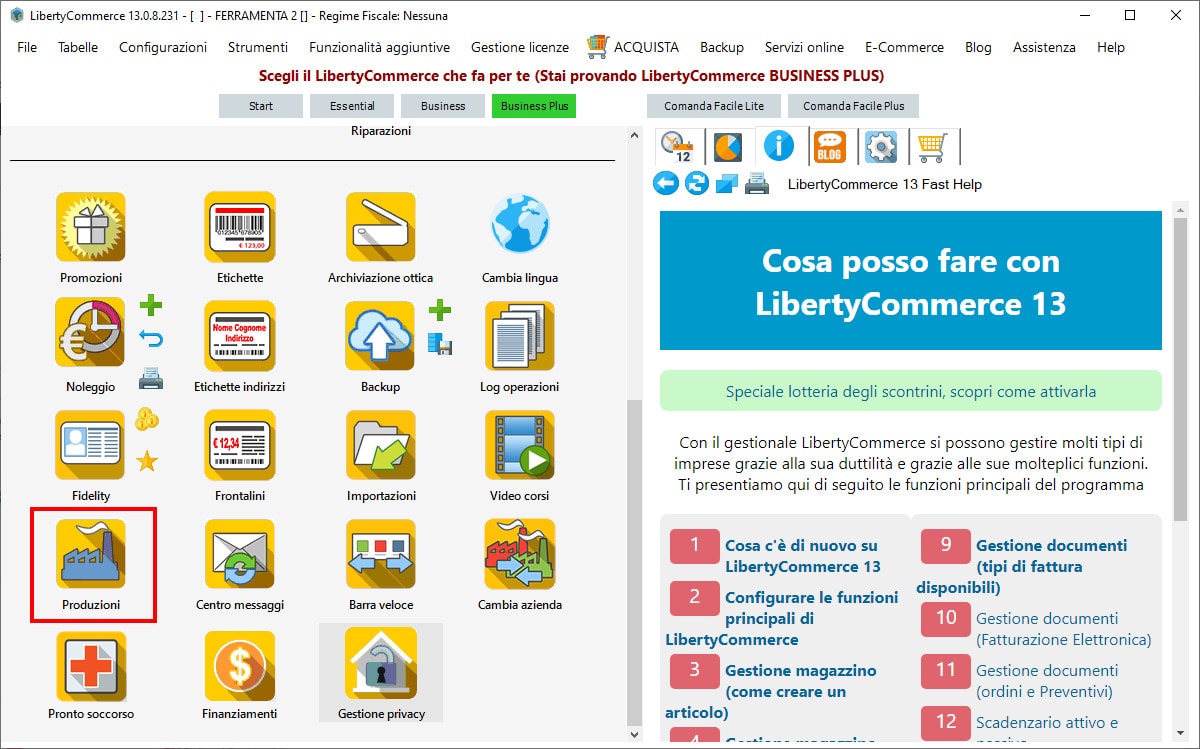Click green plus next to Backup
This screenshot has height=749, width=1200.
[440, 310]
